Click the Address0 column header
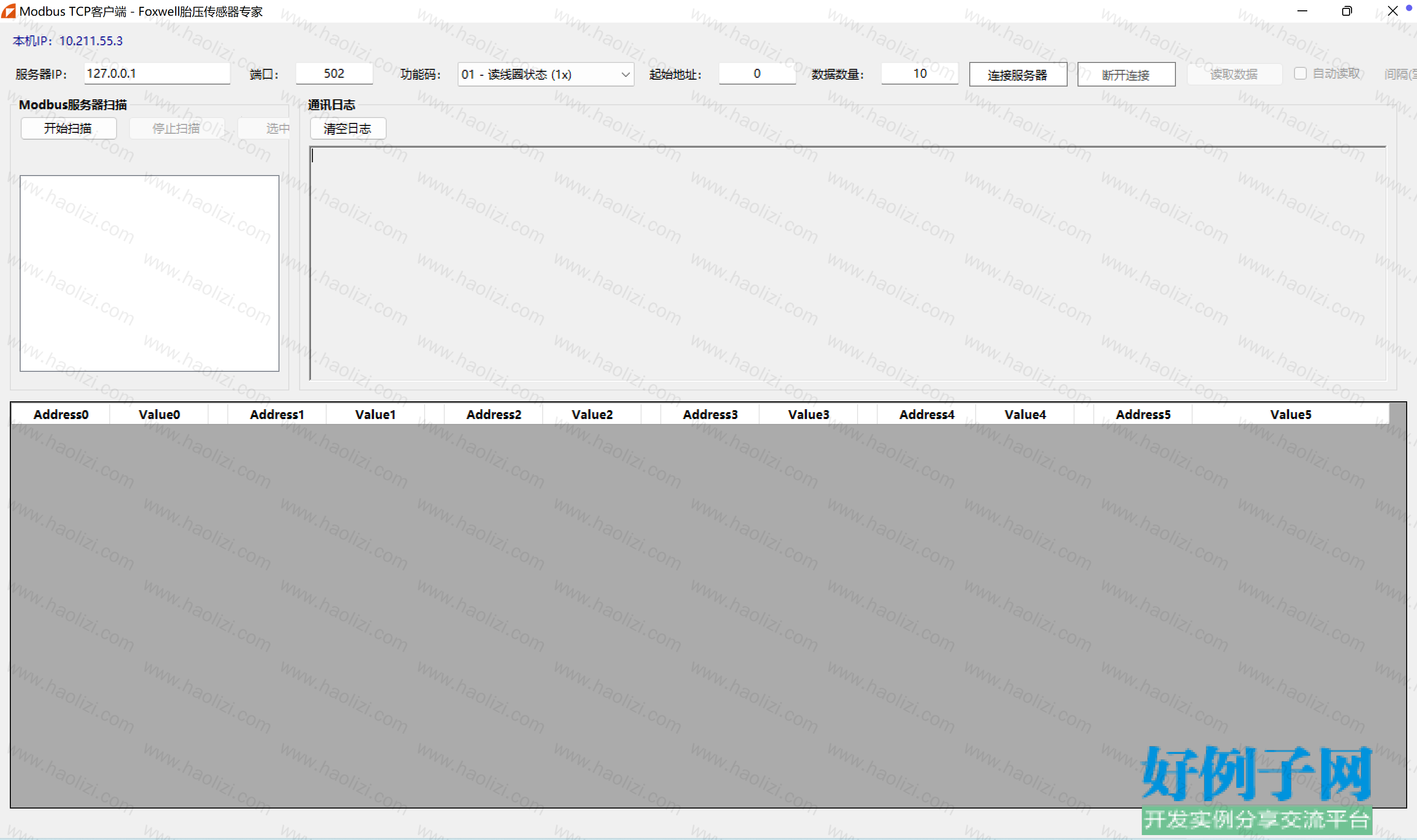 (61, 414)
